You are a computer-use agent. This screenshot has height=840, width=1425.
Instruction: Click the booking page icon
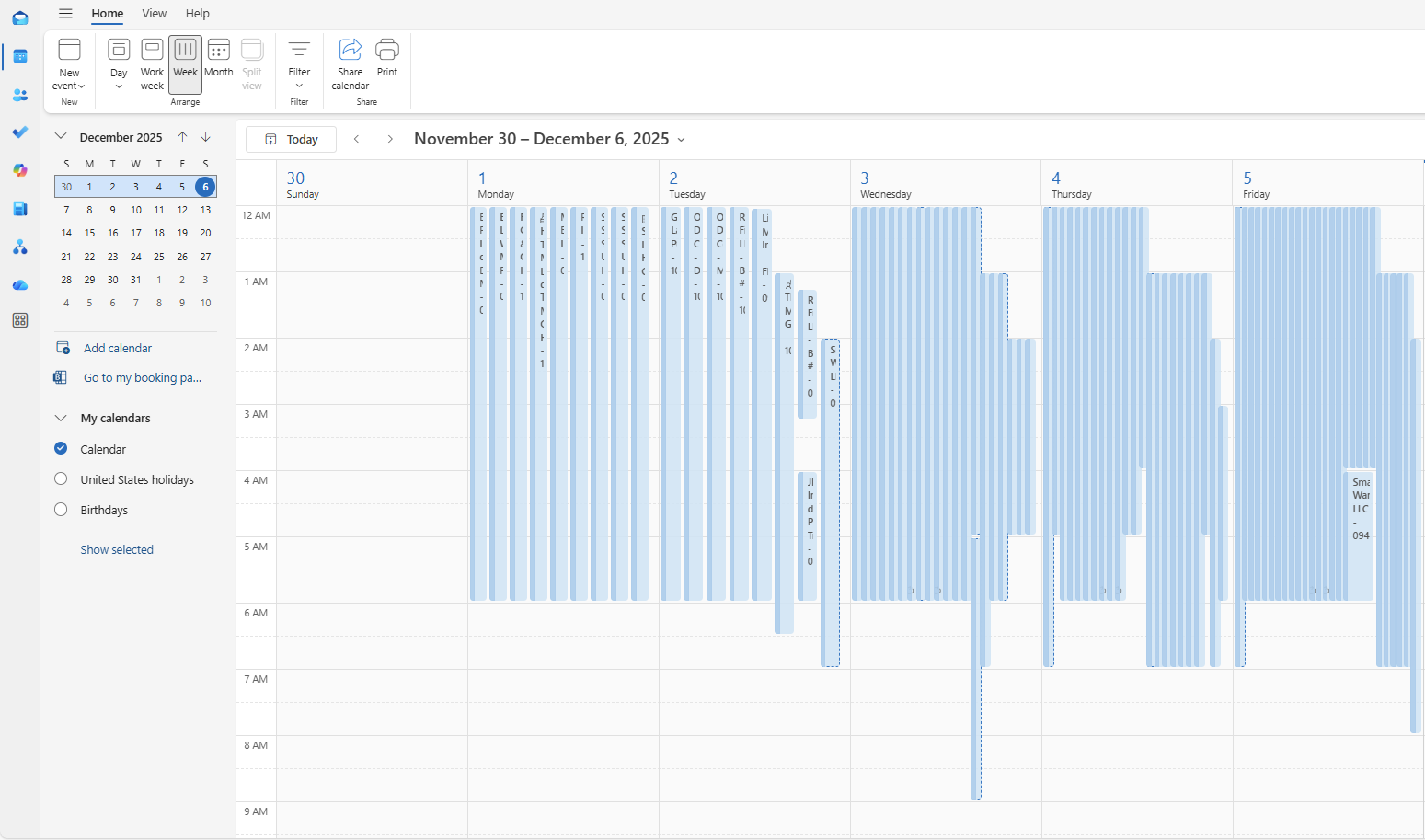(61, 377)
